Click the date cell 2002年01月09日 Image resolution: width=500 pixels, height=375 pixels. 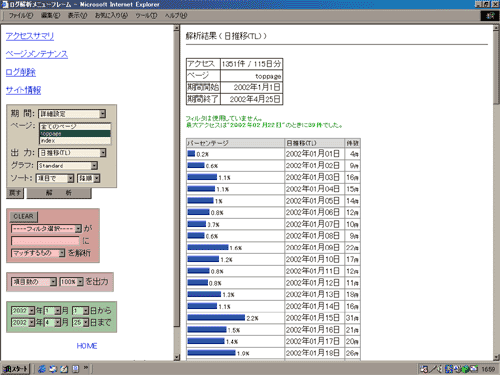click(314, 248)
